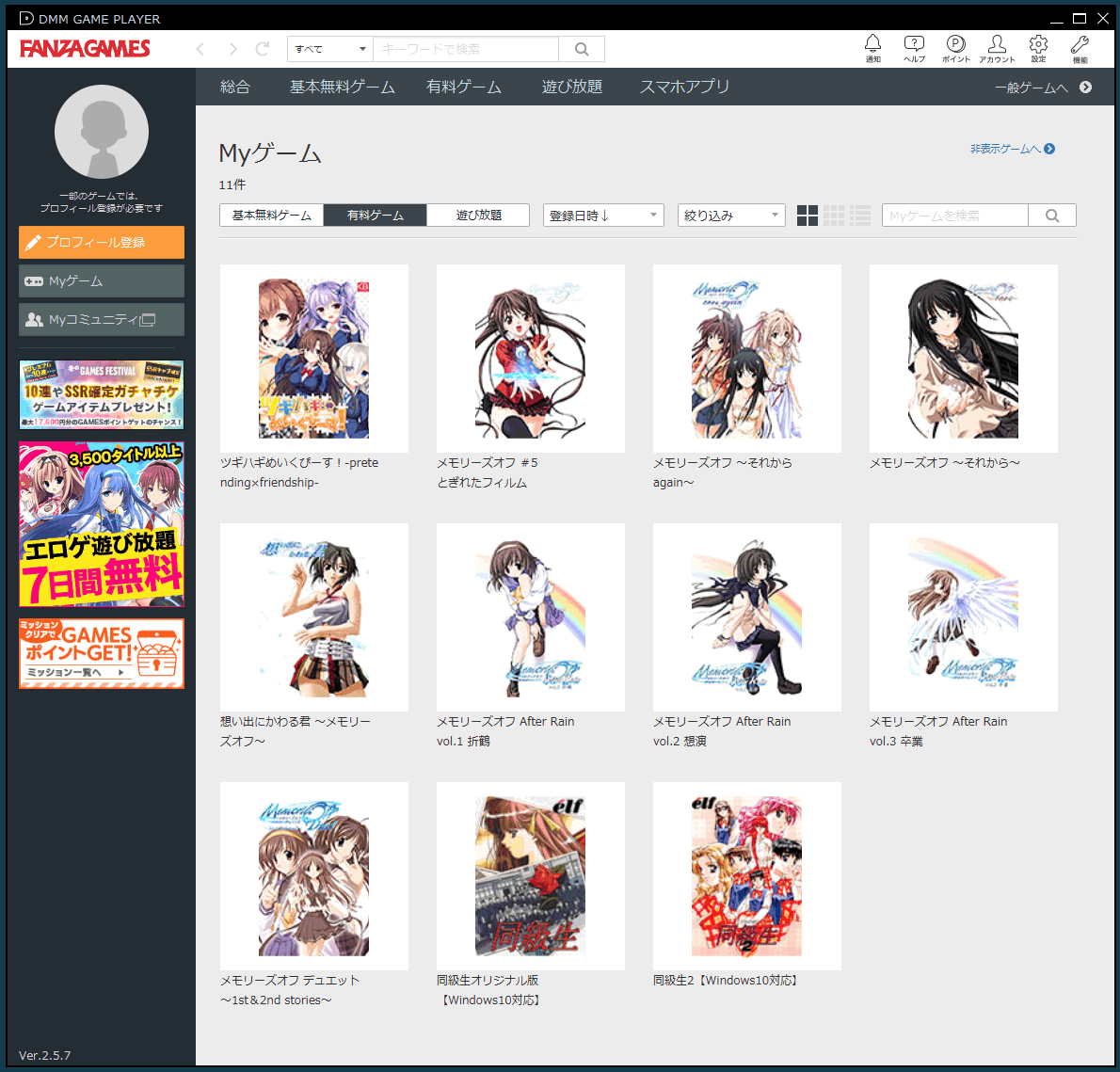1120x1072 pixels.
Task: Click the GAMESポイントGET mission banner
Action: pos(102,653)
